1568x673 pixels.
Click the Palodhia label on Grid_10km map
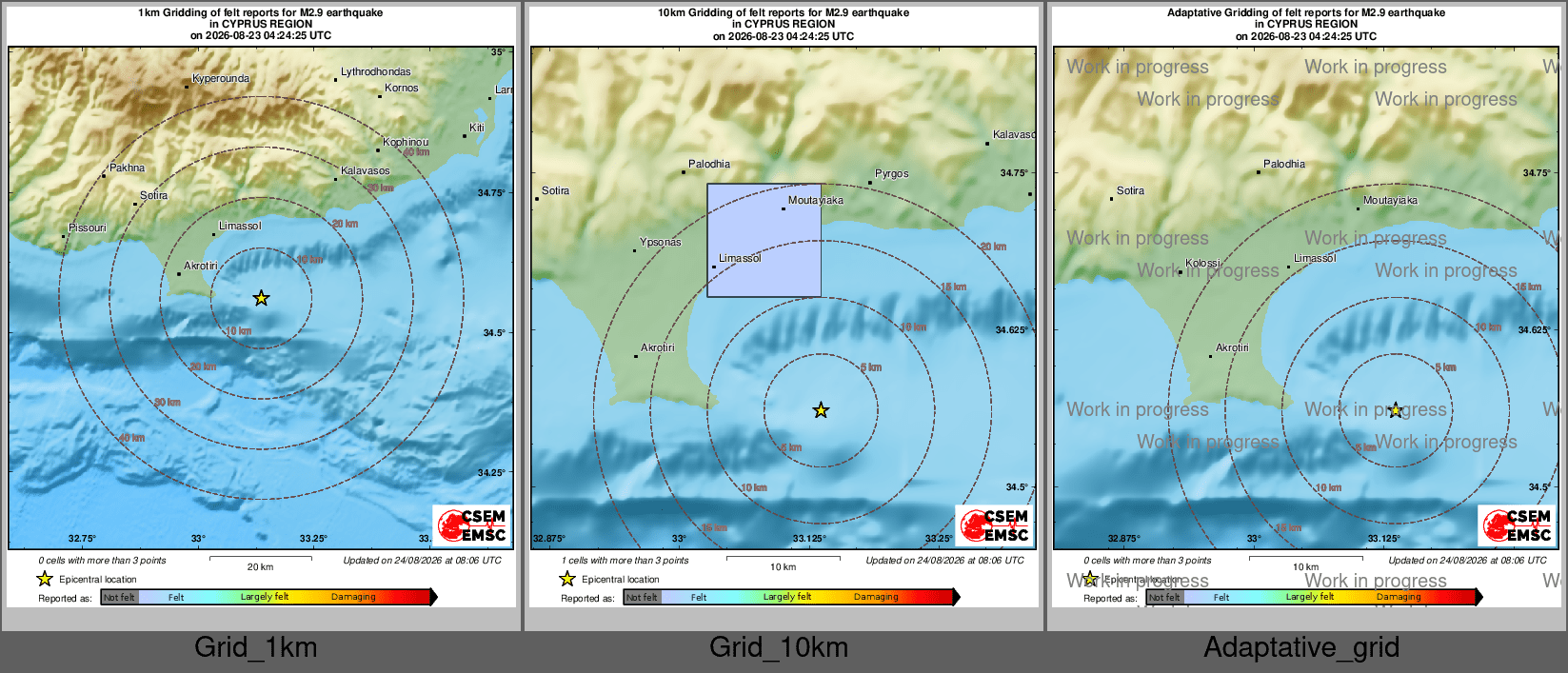(x=709, y=164)
